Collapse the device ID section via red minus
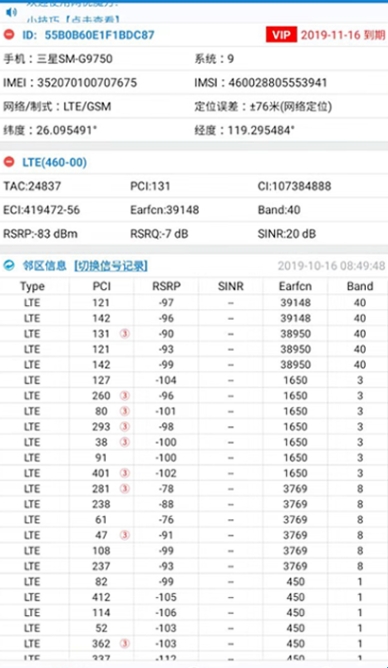The image size is (388, 668). [9, 35]
